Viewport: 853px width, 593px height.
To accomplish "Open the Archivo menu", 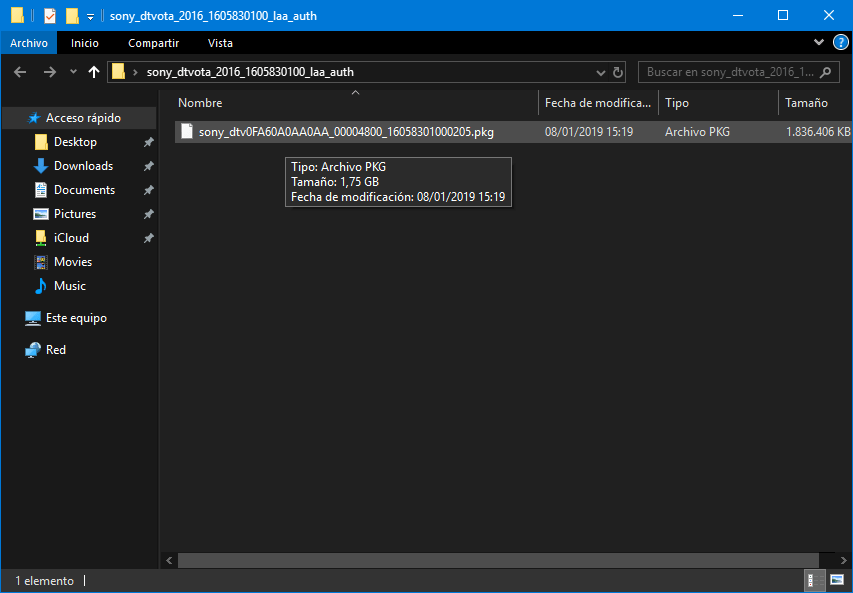I will (x=29, y=43).
